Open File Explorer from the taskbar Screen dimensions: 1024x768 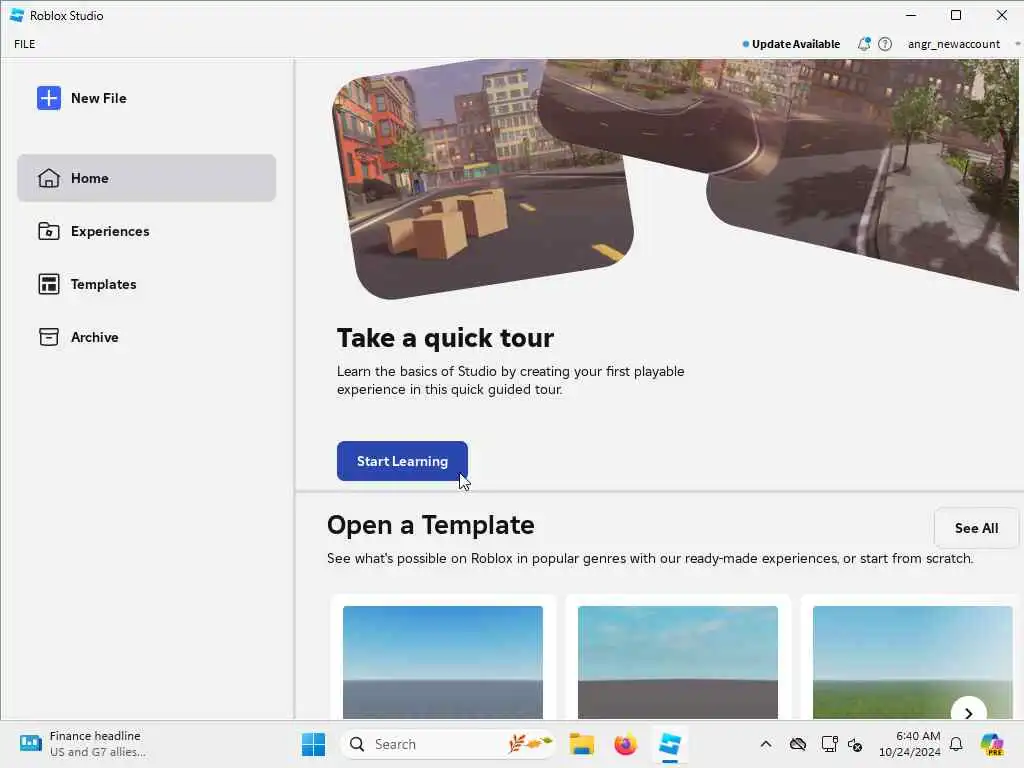(581, 744)
